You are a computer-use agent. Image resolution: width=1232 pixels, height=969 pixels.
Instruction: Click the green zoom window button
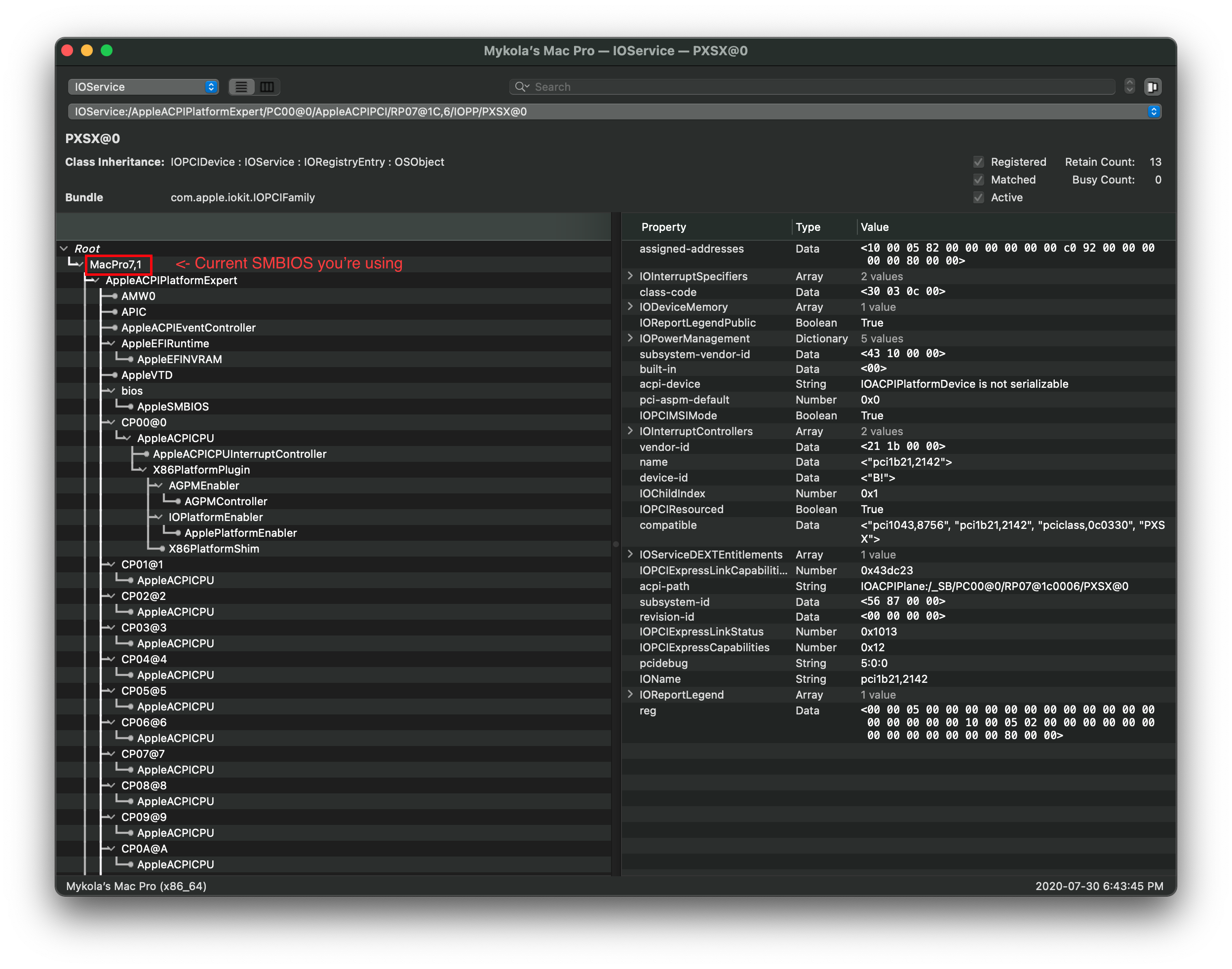tap(107, 50)
